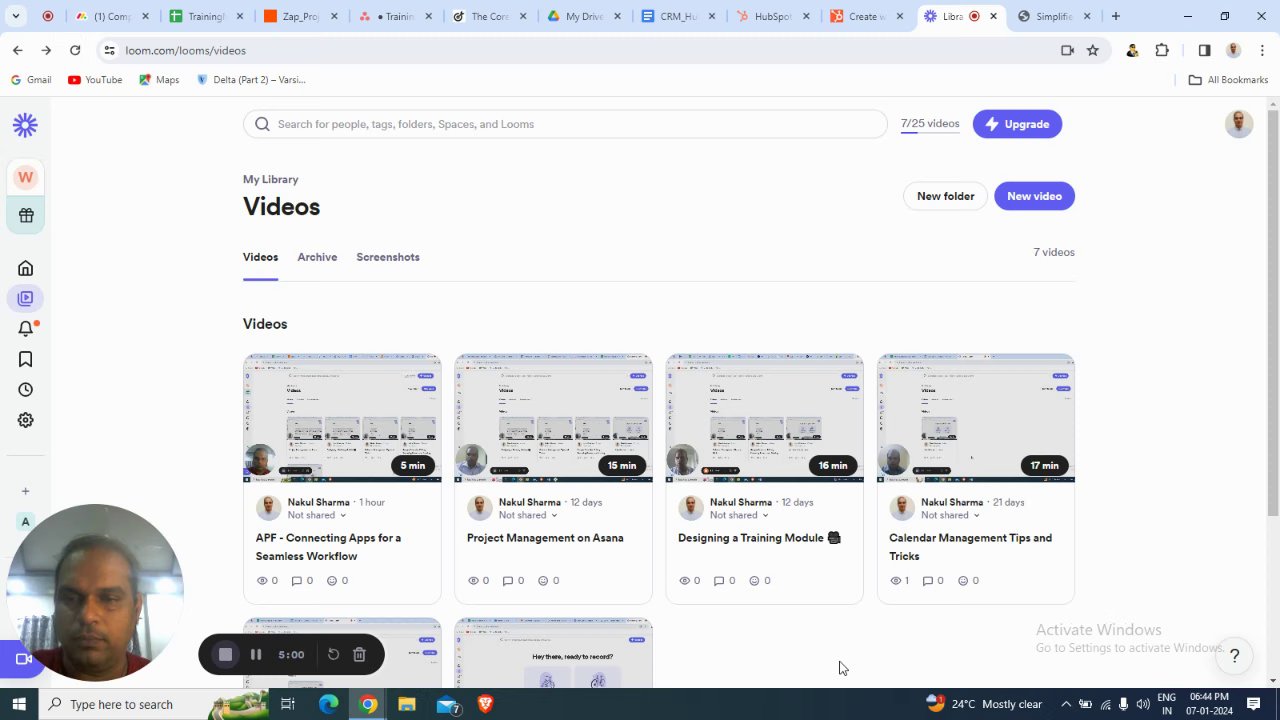Switch to the HubSpot browser tab
The width and height of the screenshot is (1280, 720).
(x=773, y=16)
